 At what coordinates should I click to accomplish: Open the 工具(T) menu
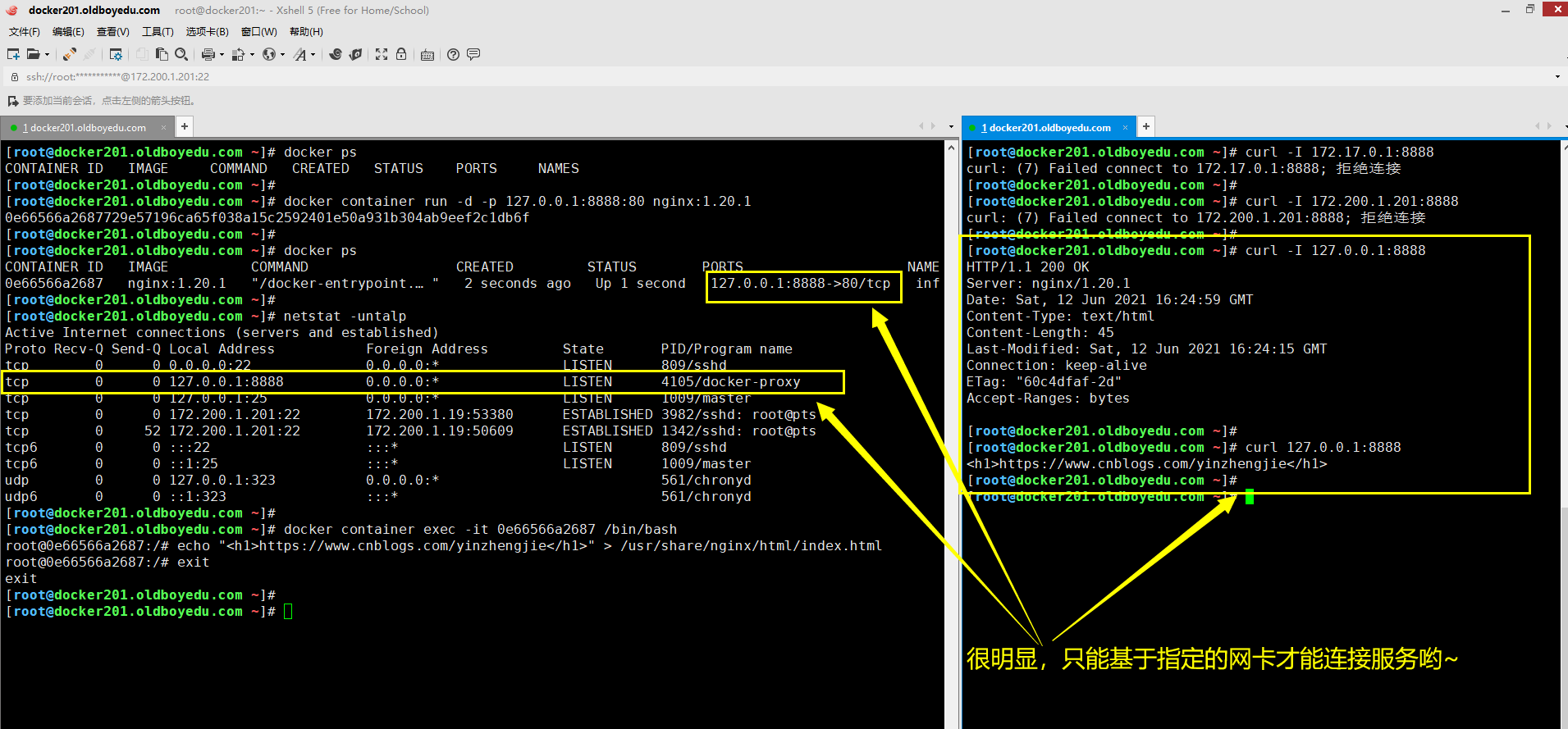(x=158, y=32)
